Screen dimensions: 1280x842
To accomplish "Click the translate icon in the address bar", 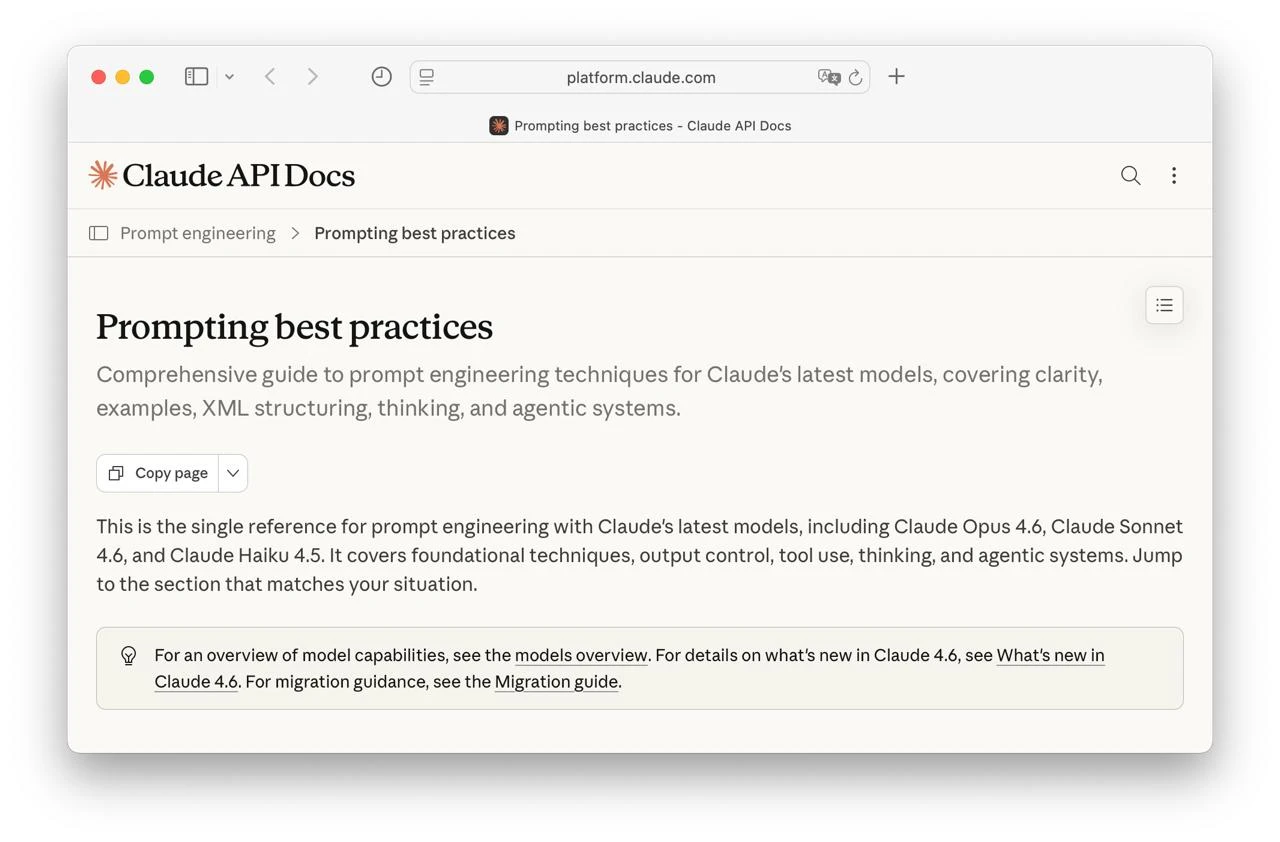I will click(x=829, y=77).
